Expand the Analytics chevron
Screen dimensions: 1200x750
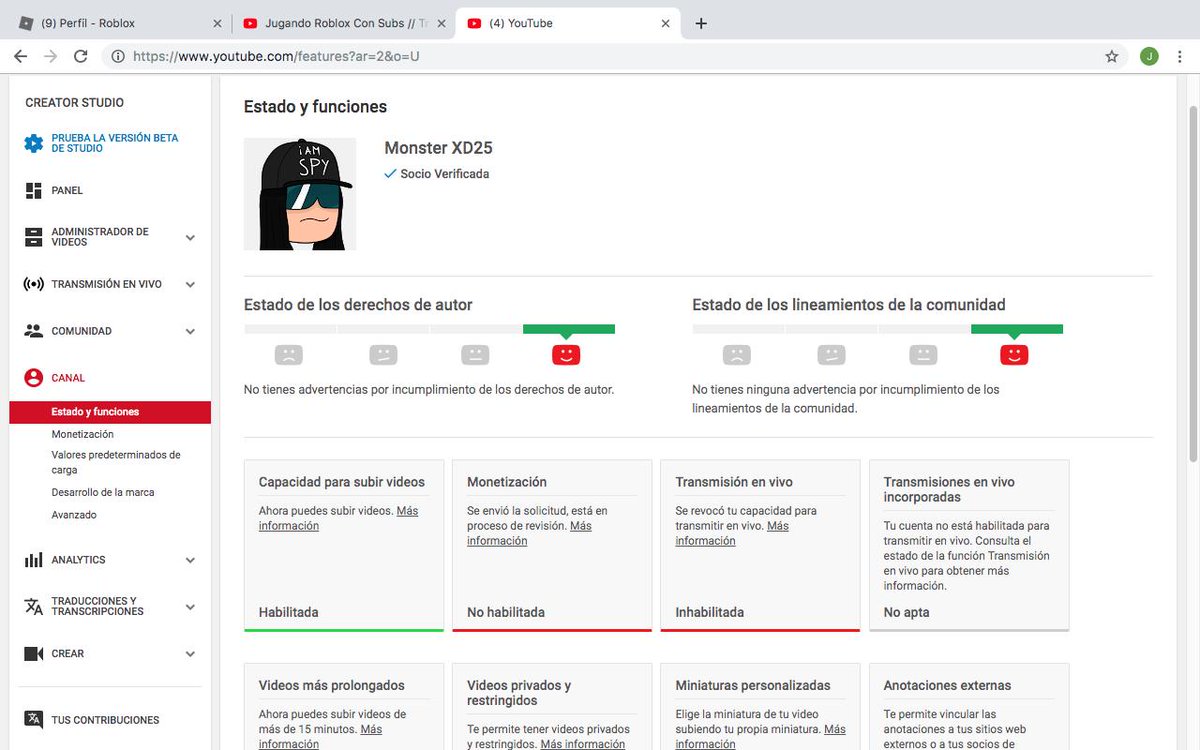190,560
